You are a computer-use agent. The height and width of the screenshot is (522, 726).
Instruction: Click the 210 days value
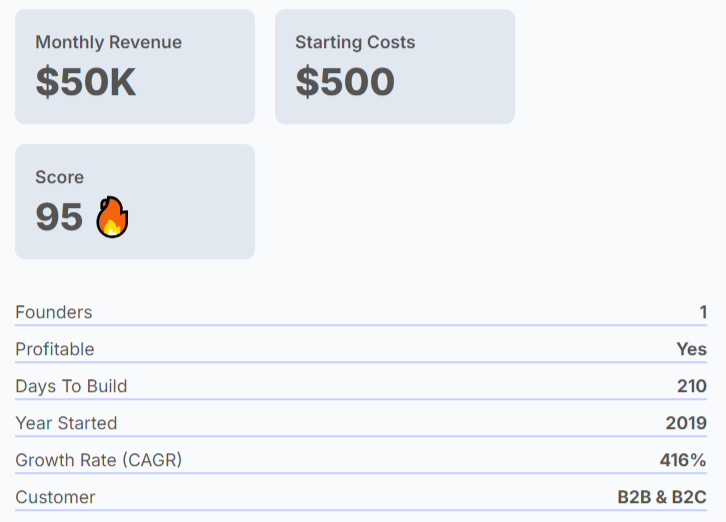(692, 386)
